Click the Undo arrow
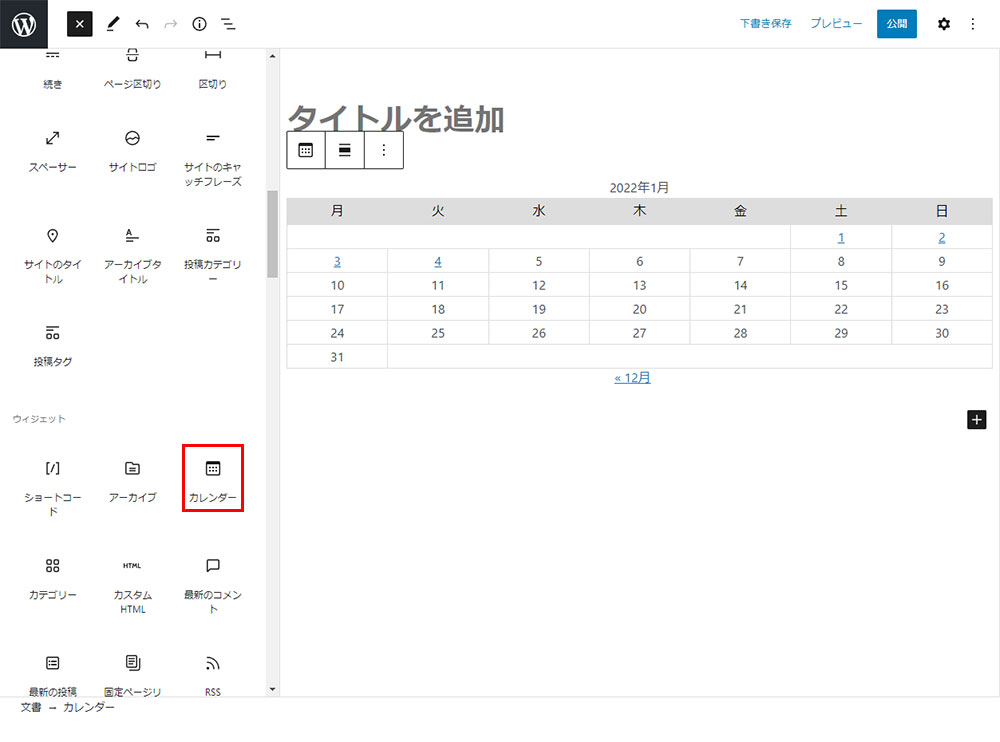 click(141, 24)
